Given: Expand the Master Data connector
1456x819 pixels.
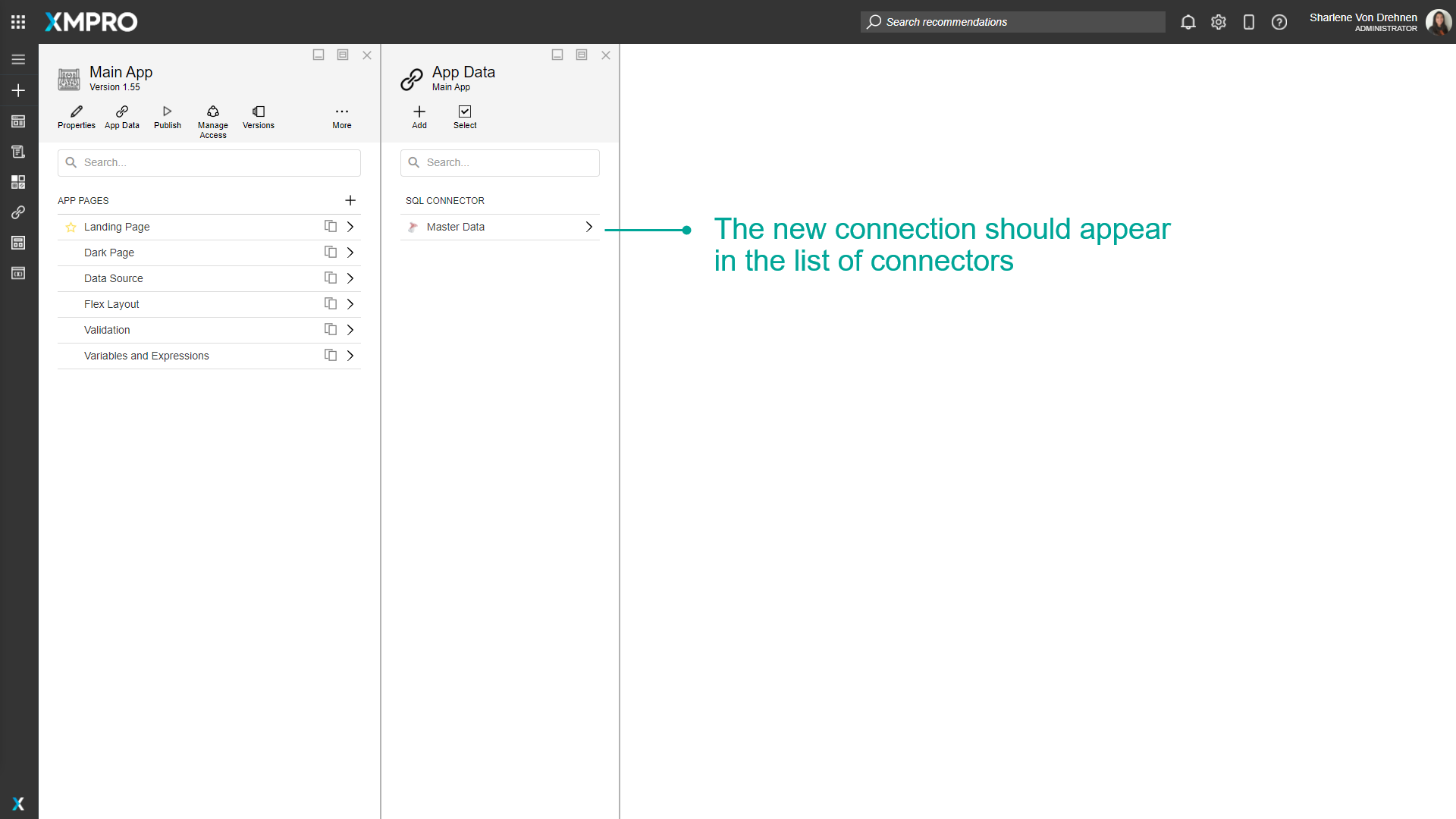Looking at the screenshot, I should click(588, 226).
